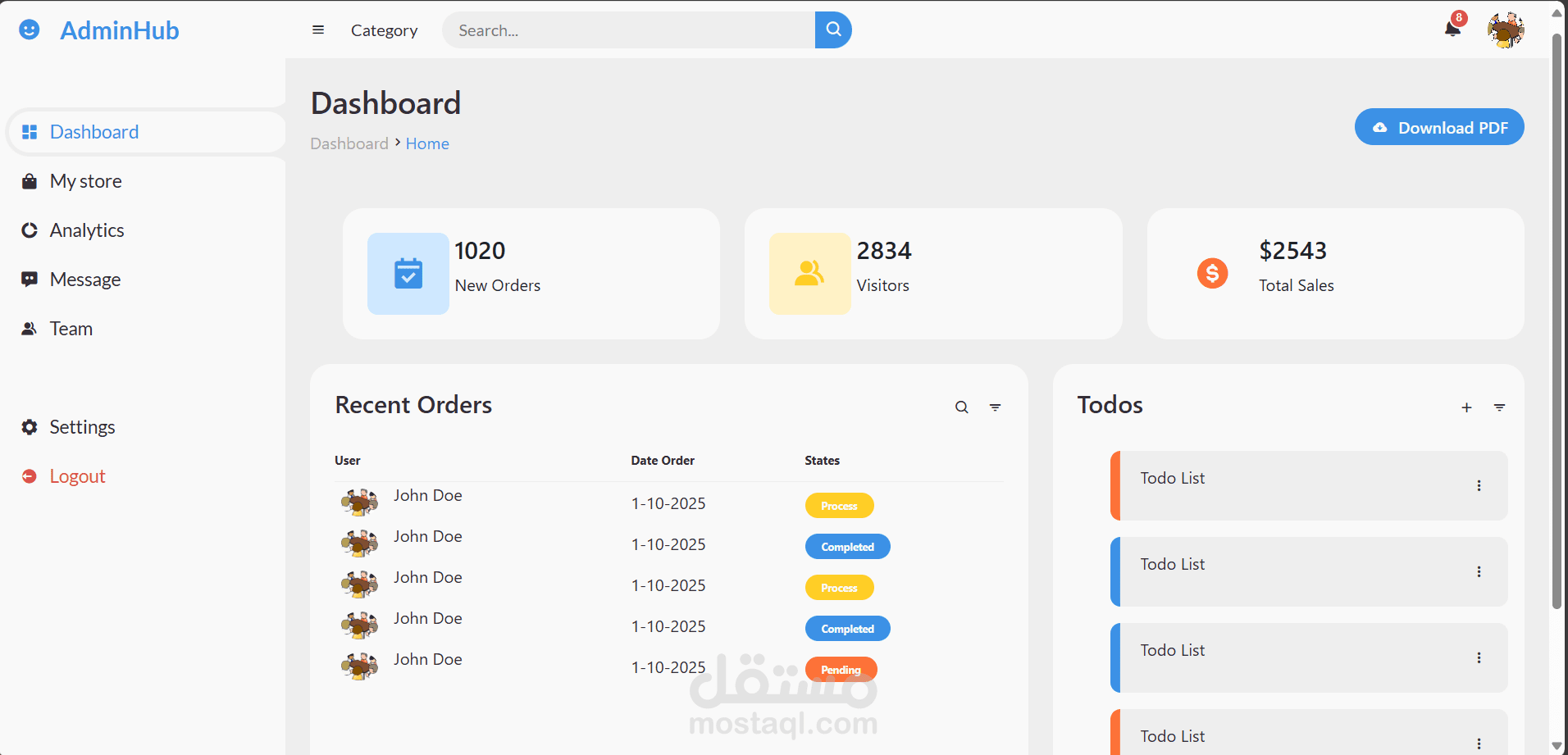Open the profile avatar in the top bar

pyautogui.click(x=1506, y=30)
